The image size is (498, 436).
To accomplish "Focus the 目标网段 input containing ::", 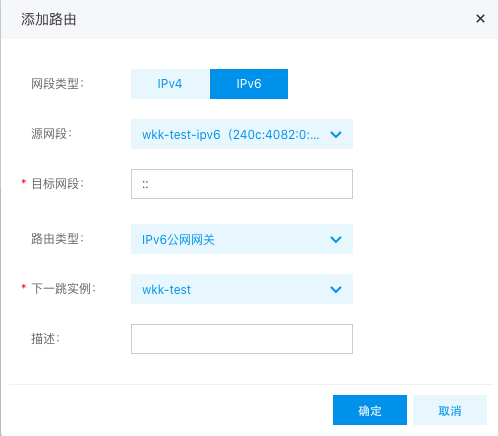I will click(x=242, y=184).
